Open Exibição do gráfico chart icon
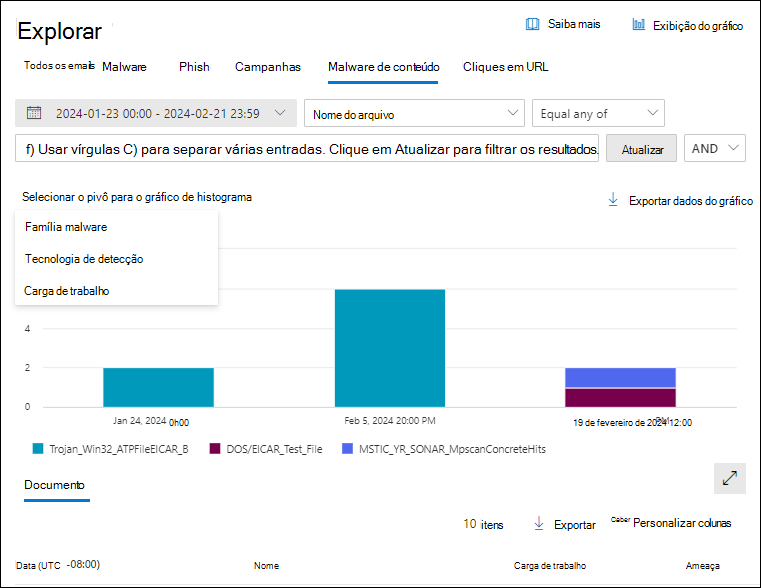 638,25
